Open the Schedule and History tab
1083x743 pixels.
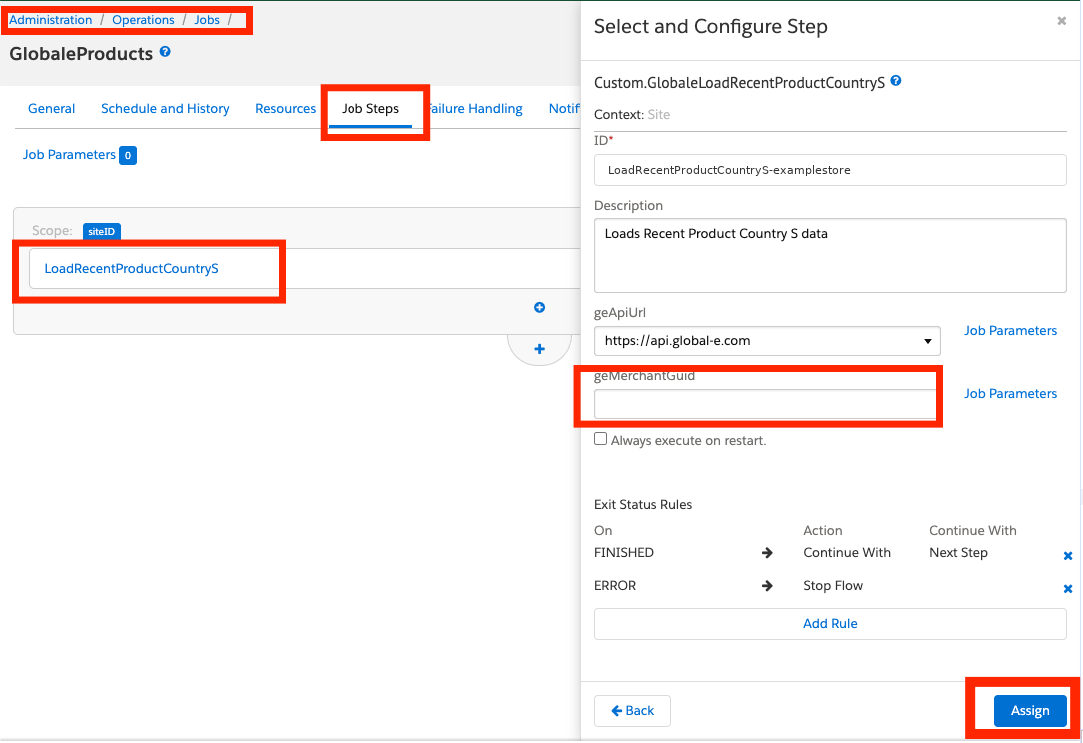click(x=165, y=108)
